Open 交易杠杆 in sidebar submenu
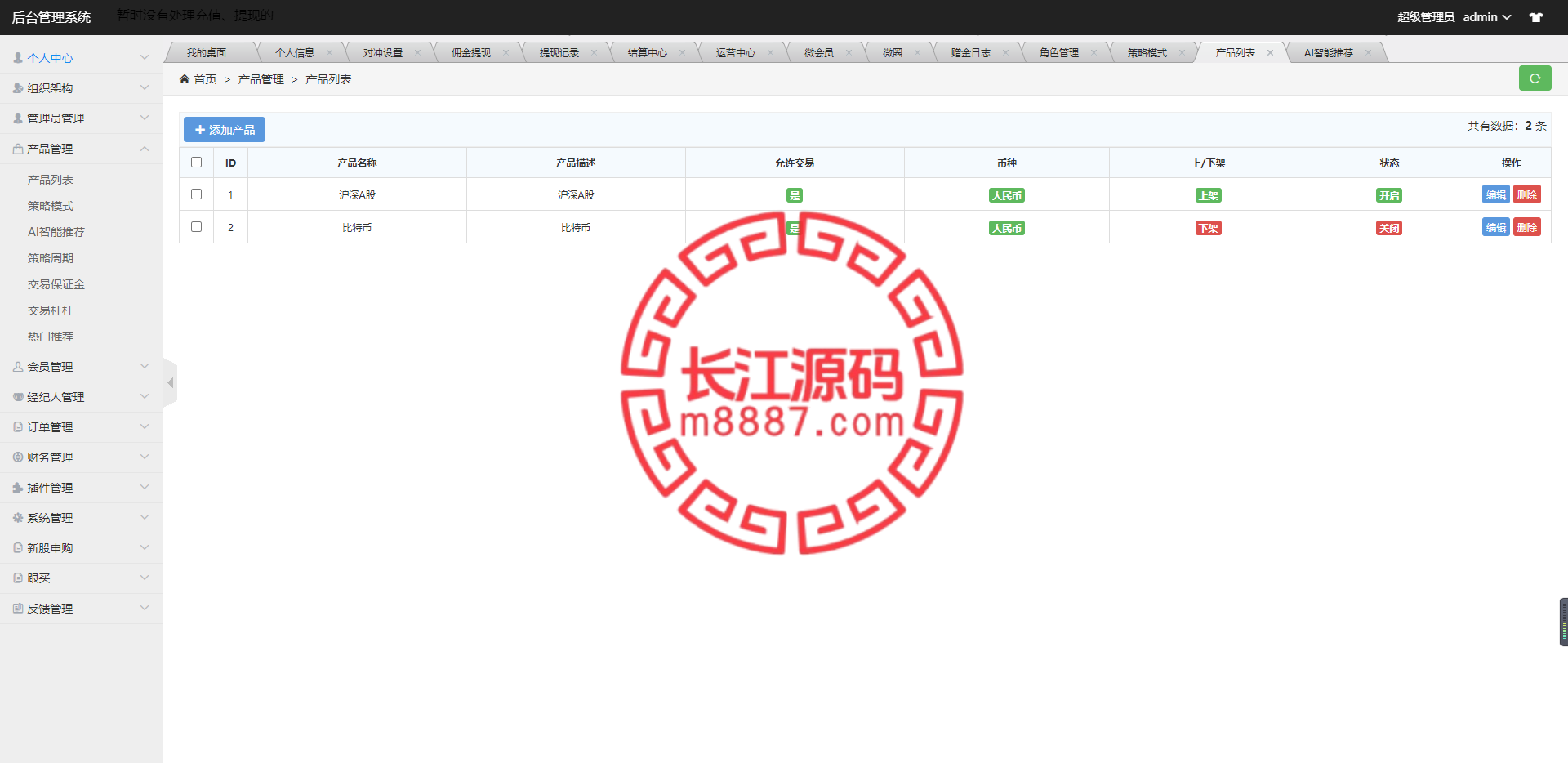Screen dimensions: 1568x763 pos(51,310)
